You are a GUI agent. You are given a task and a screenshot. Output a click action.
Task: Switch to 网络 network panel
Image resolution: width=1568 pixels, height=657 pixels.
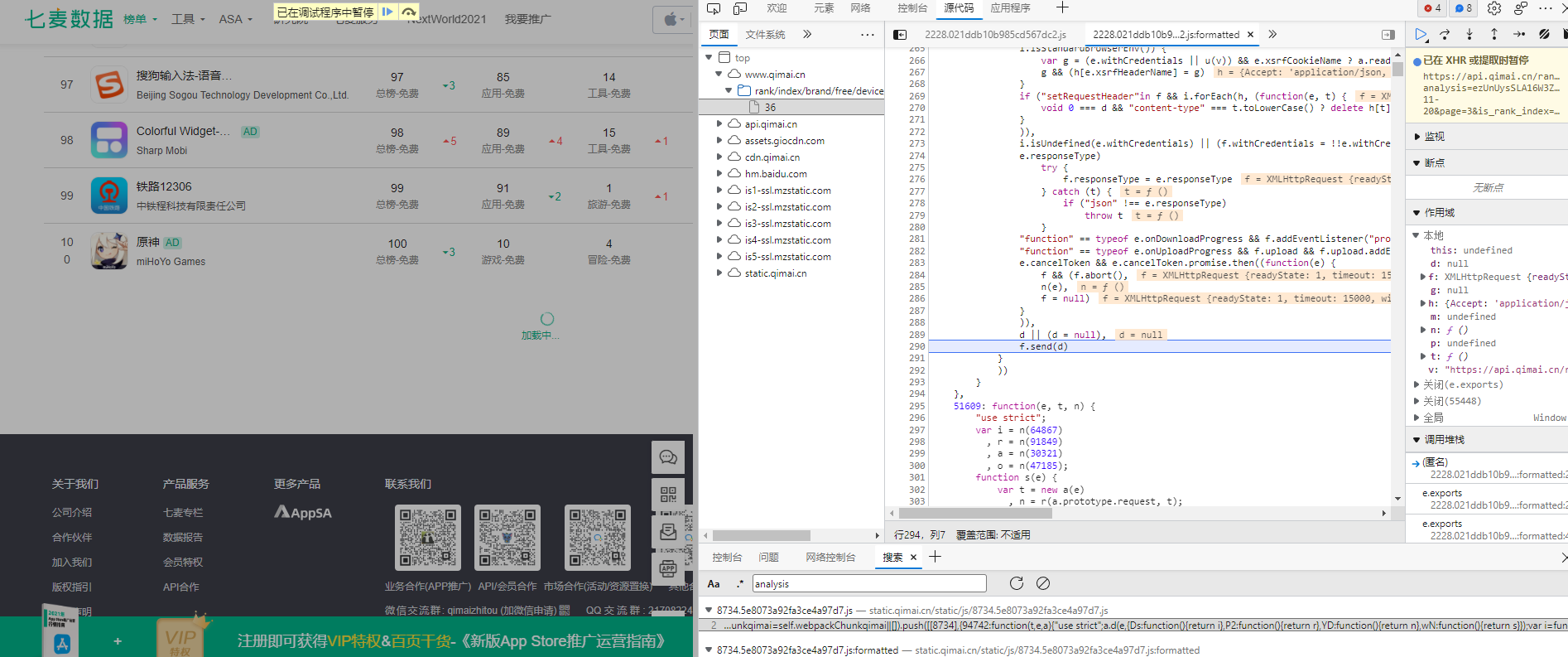pos(860,8)
